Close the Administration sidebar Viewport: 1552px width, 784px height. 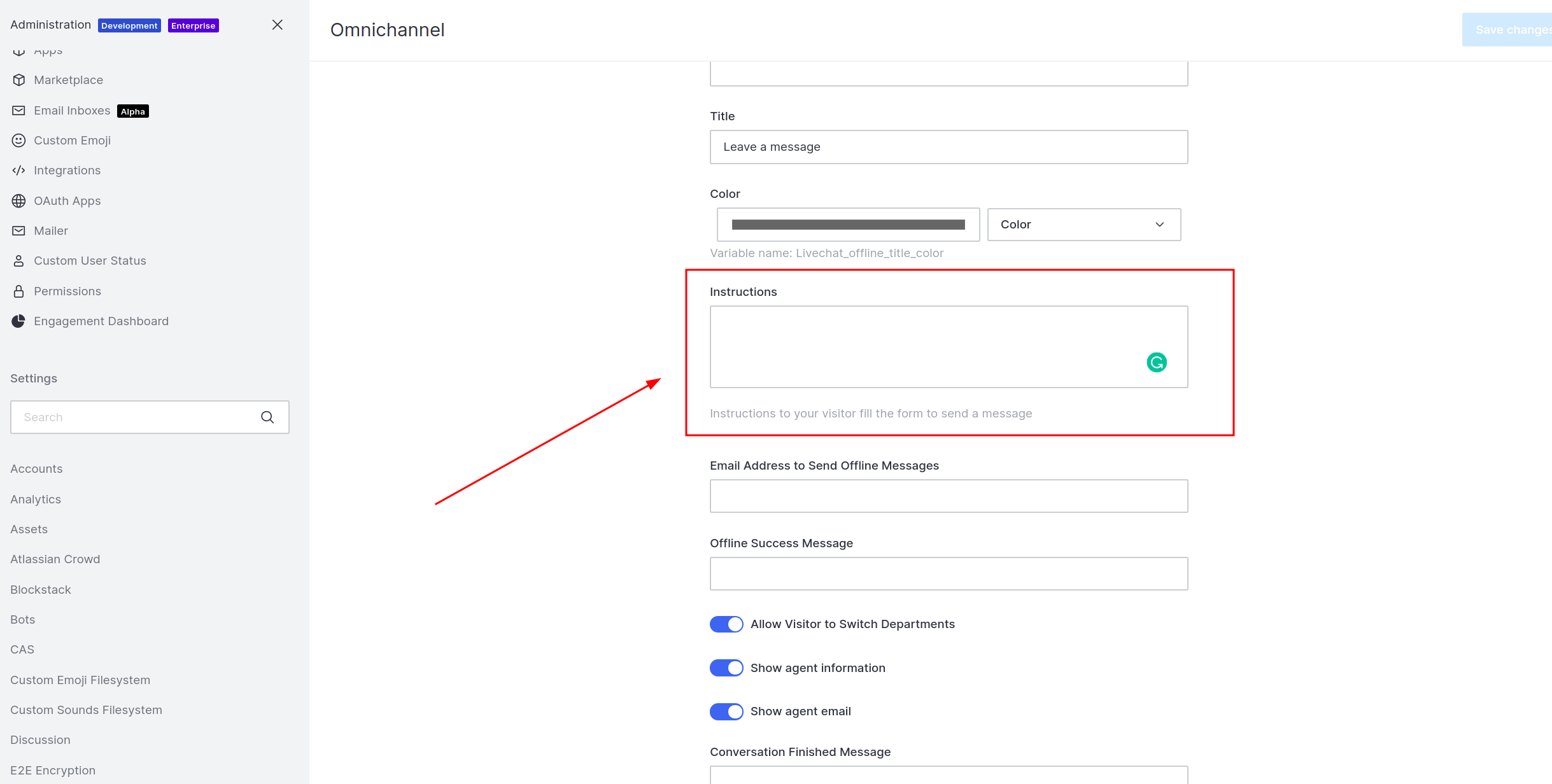278,25
